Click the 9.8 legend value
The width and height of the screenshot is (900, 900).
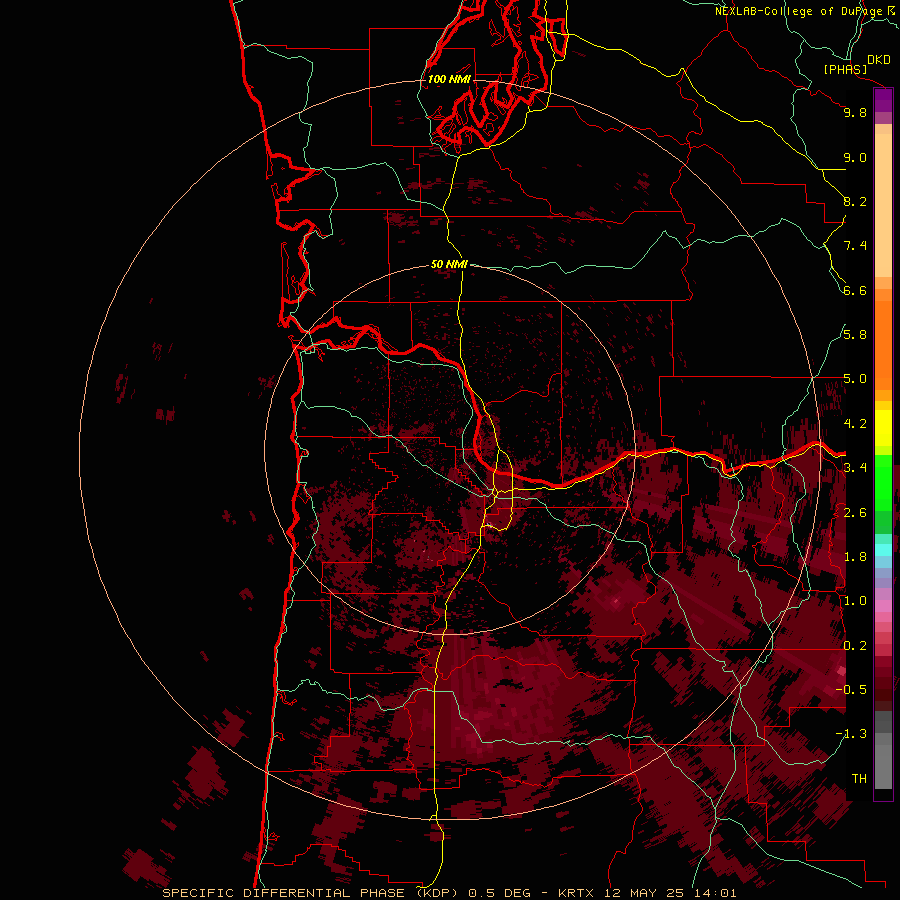click(855, 113)
